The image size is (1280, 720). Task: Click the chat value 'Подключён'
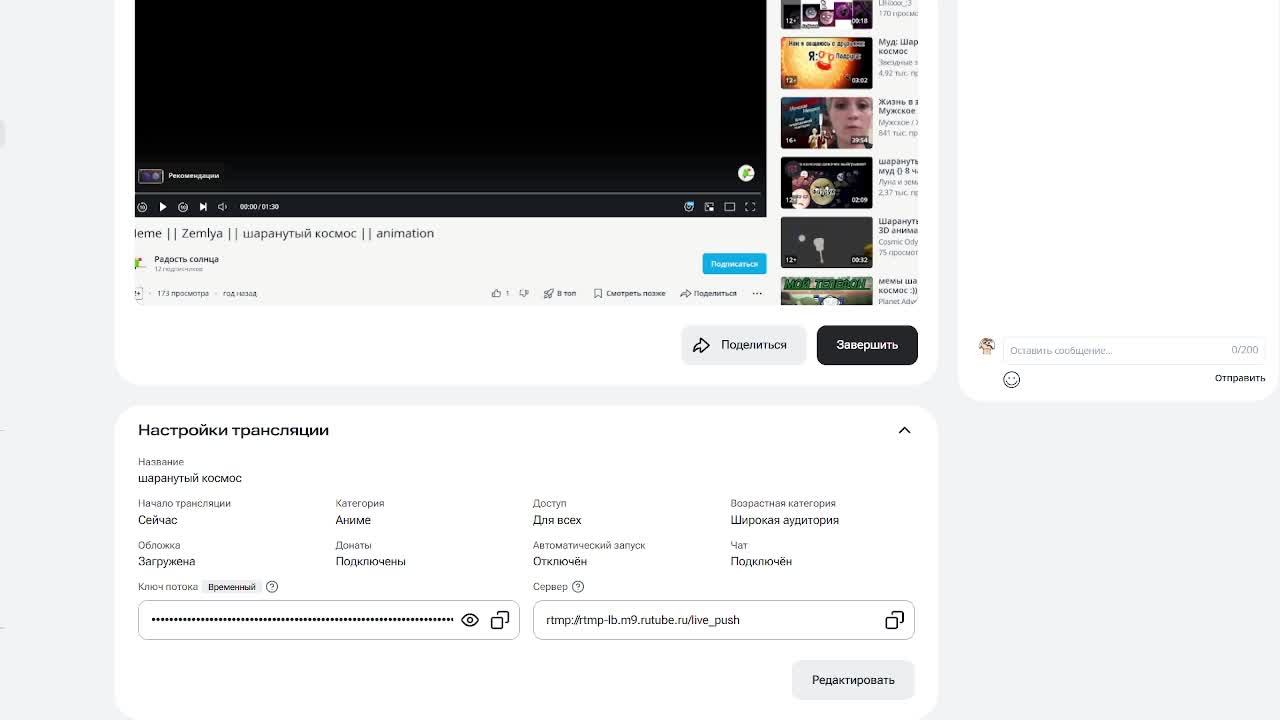tap(761, 562)
